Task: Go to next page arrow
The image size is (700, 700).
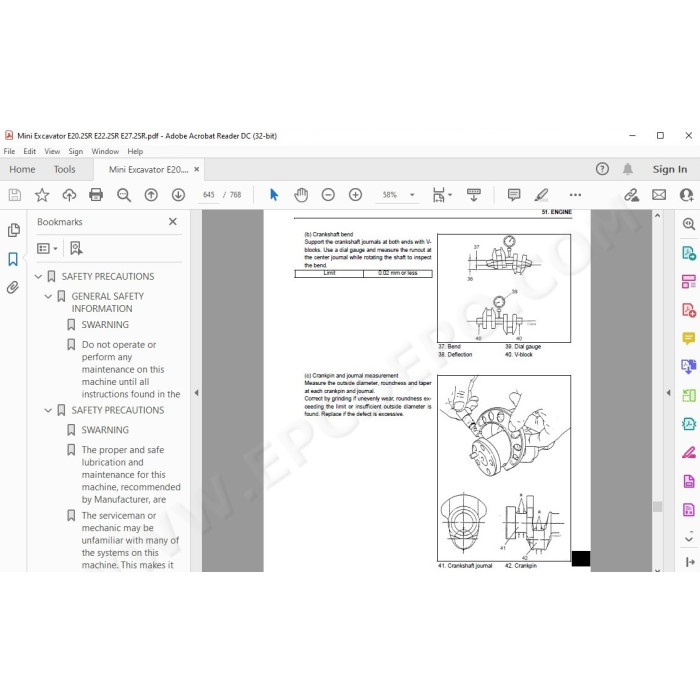Action: pos(179,195)
